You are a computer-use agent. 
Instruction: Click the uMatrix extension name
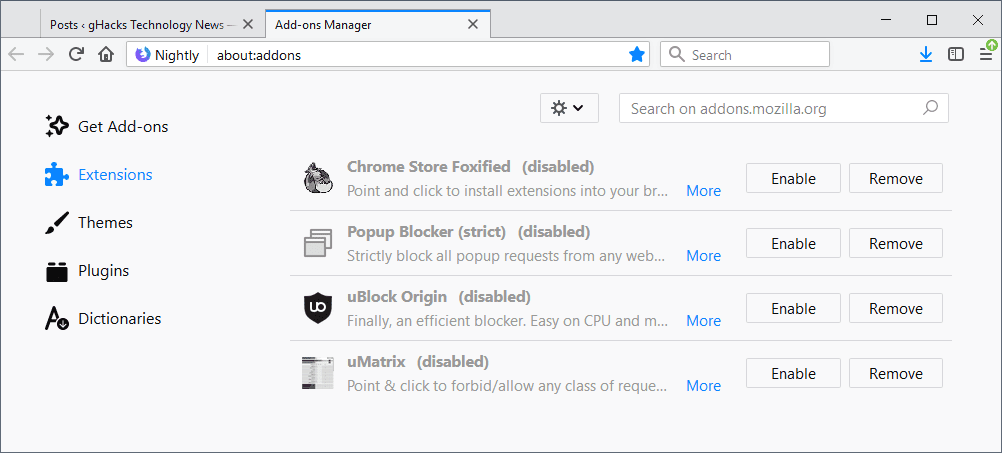pos(376,362)
